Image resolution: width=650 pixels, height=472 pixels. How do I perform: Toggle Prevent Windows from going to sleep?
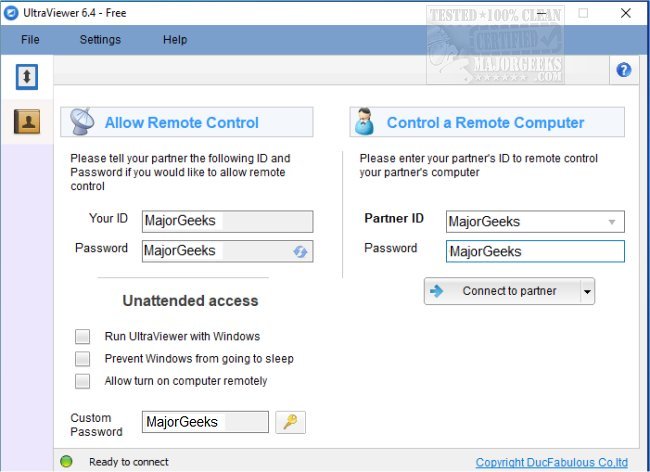(82, 358)
